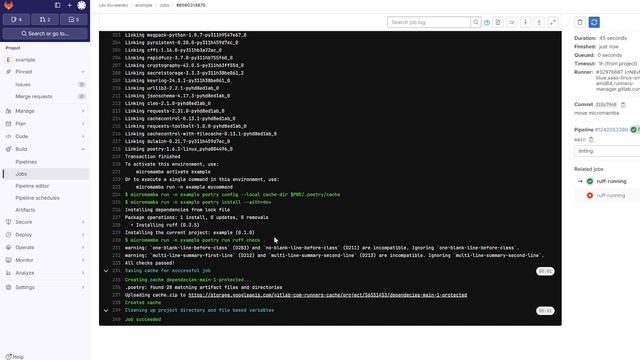
Task: Click the plus create-new icon
Action: pyautogui.click(x=69, y=5)
